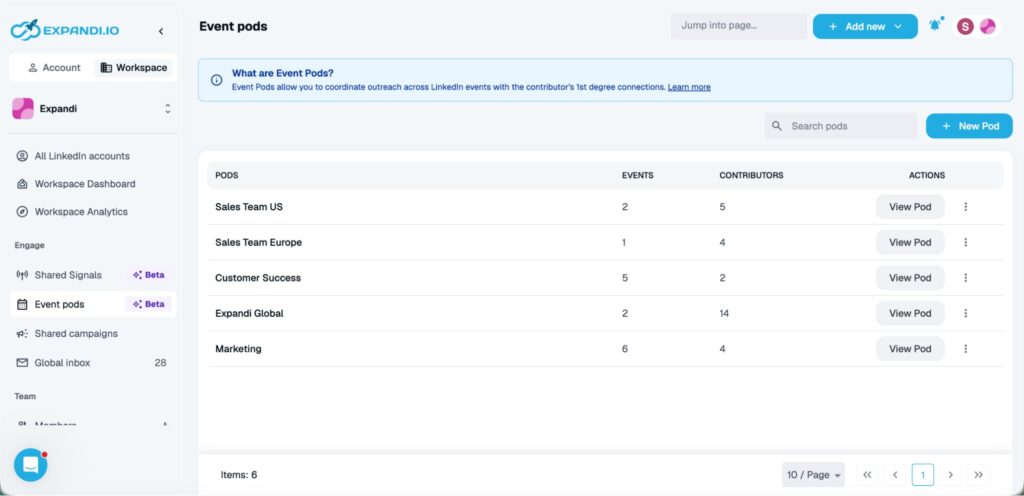Open Global inbox

pos(93,362)
